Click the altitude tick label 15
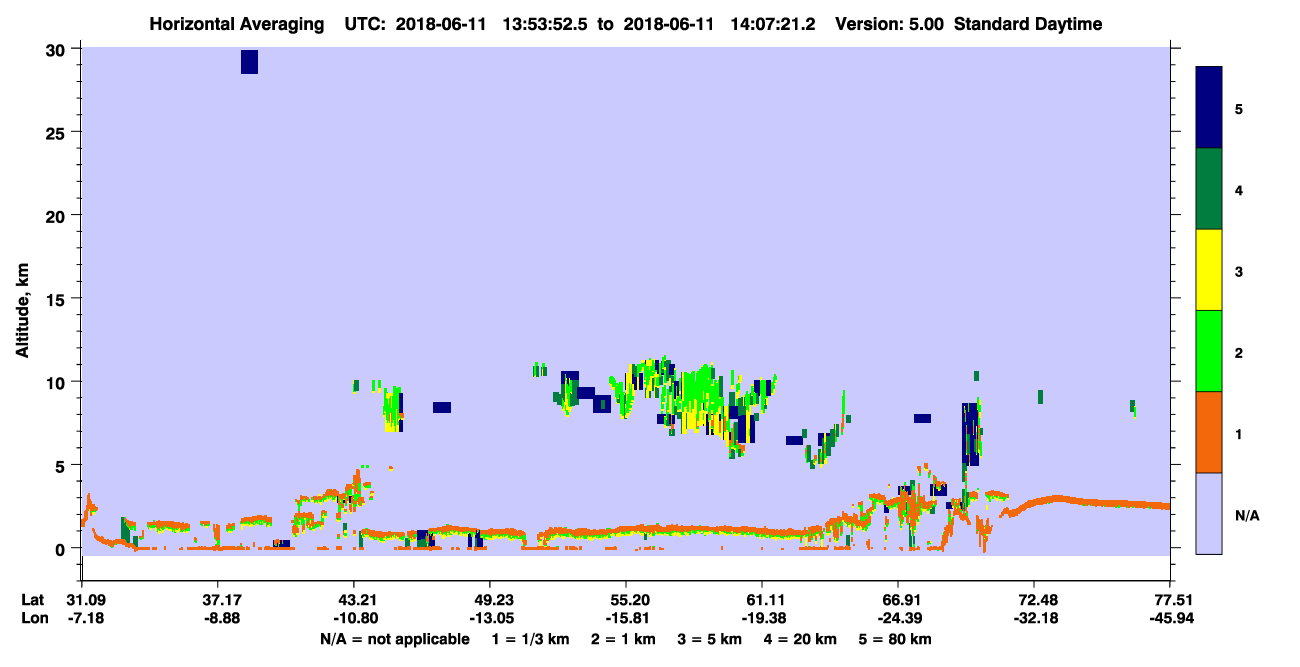This screenshot has height=667, width=1300. point(57,299)
